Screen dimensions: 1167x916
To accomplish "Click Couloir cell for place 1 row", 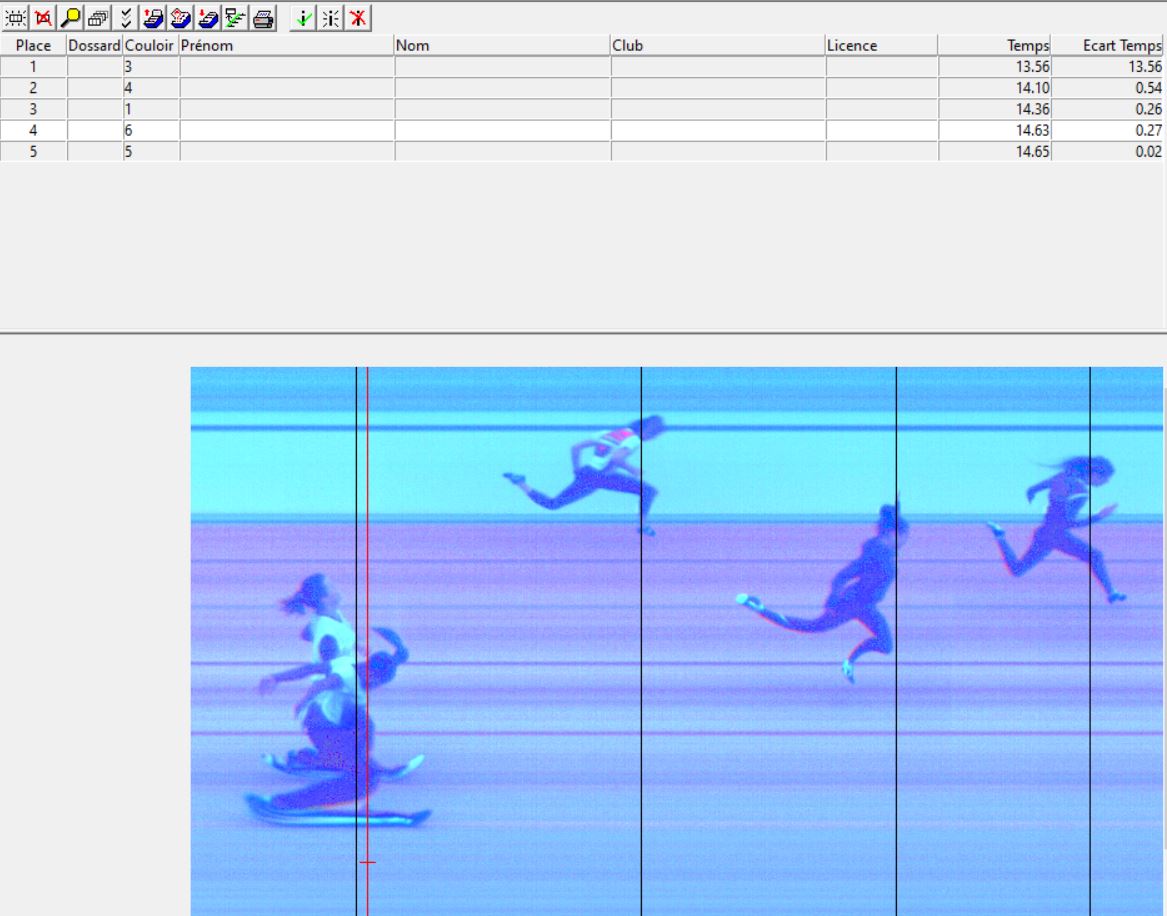I will [x=151, y=67].
